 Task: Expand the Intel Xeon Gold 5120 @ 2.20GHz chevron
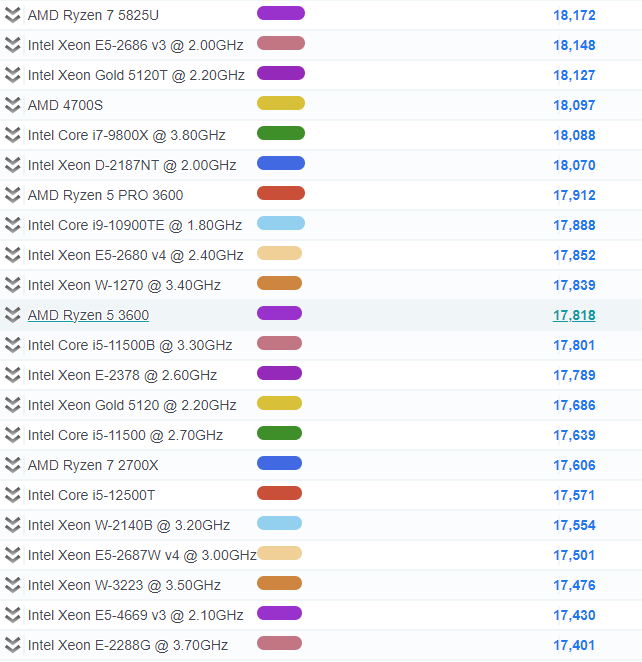pos(13,404)
